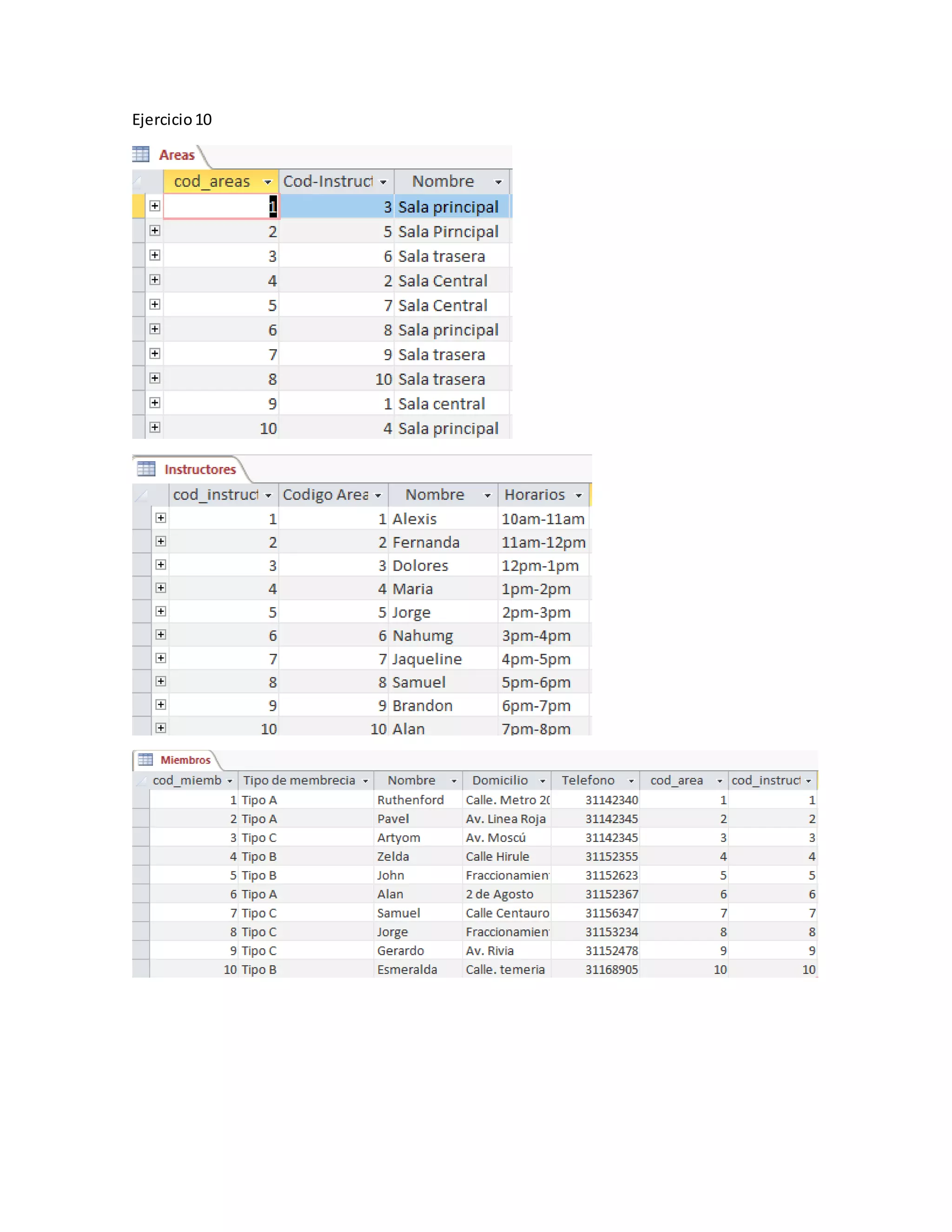Expand the plus icon for area 10
Screen dimensions: 952x1232
pyautogui.click(x=154, y=428)
